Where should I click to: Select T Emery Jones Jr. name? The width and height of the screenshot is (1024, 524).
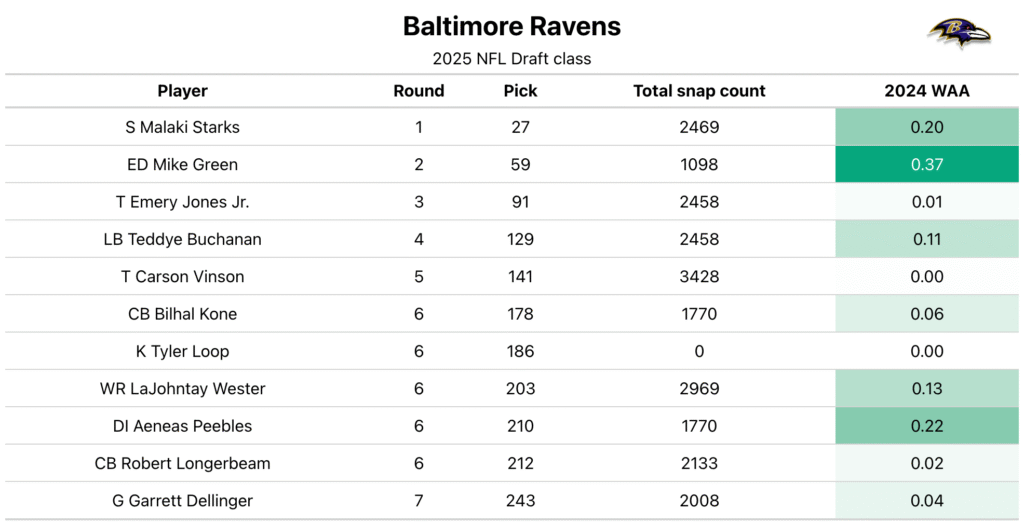(x=182, y=202)
